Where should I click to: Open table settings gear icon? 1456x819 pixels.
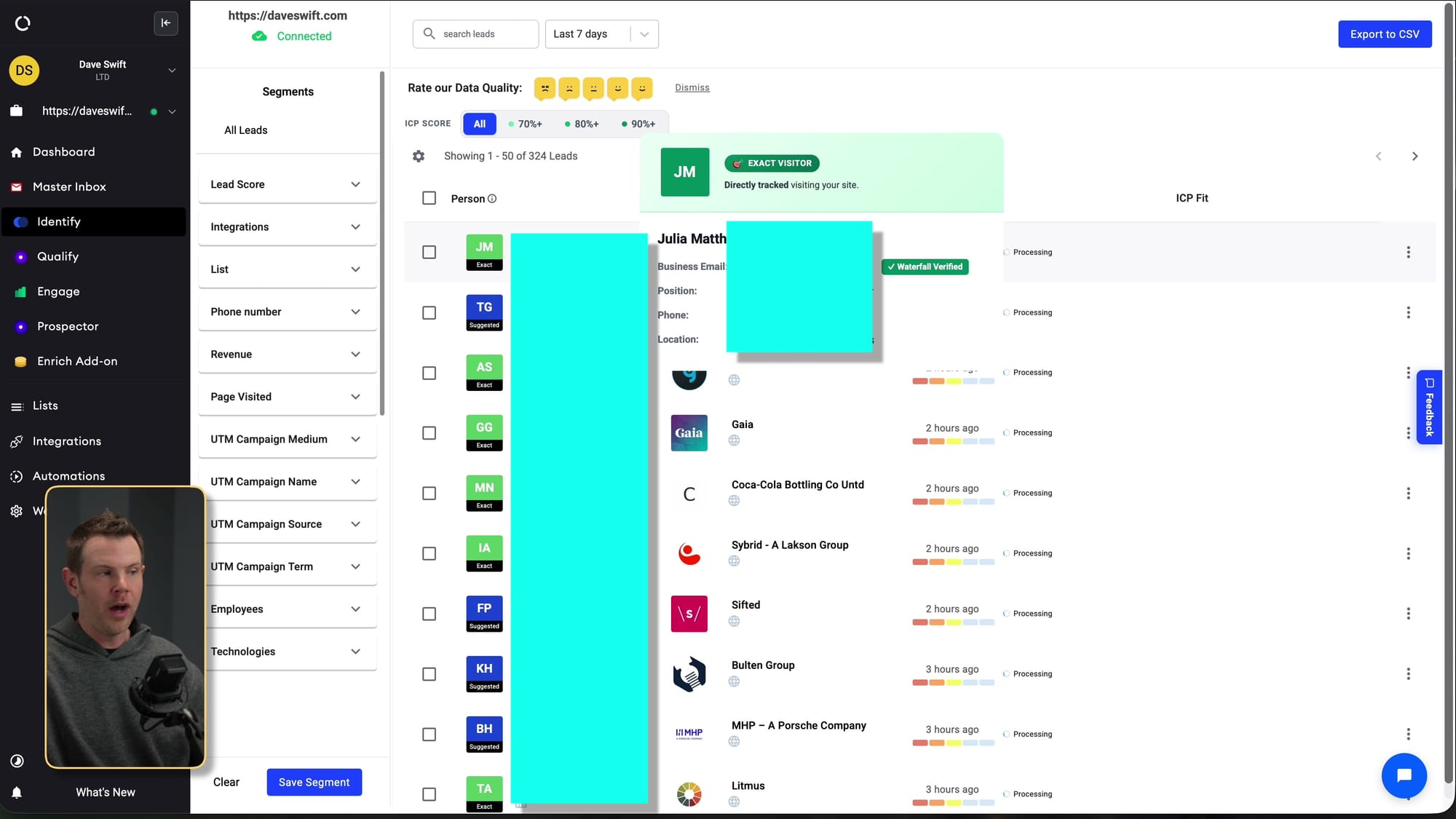coord(419,157)
